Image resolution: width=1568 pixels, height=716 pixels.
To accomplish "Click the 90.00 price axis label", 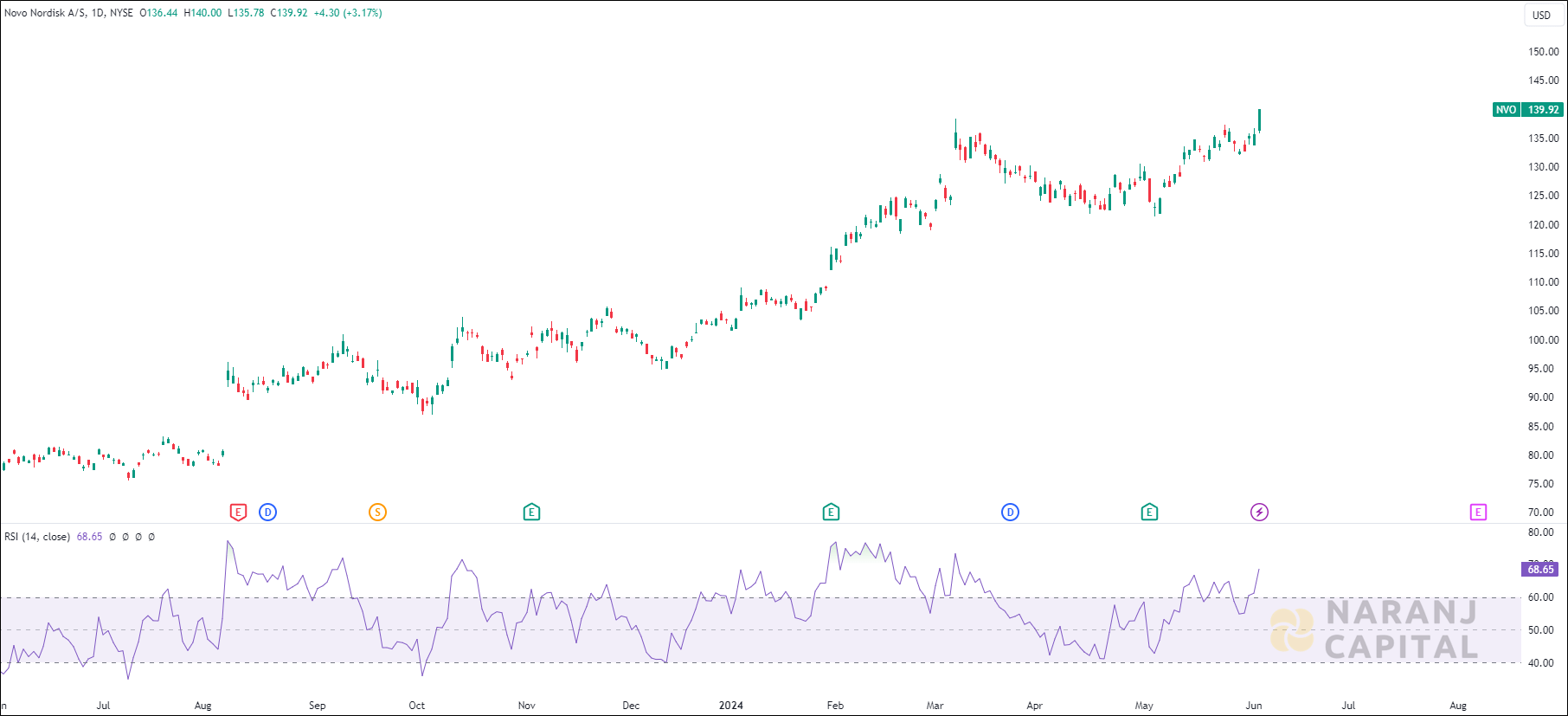I will [1540, 397].
